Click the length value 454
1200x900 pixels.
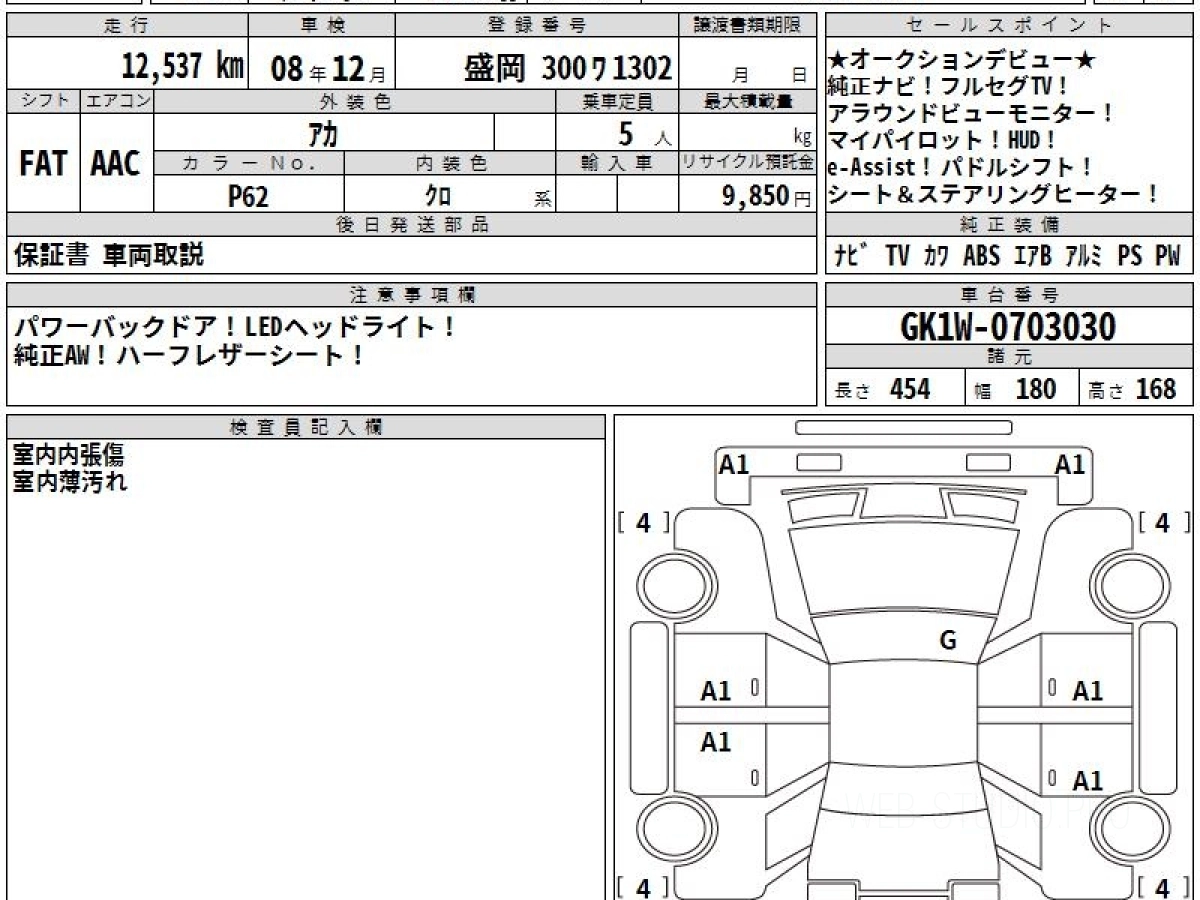coord(909,389)
